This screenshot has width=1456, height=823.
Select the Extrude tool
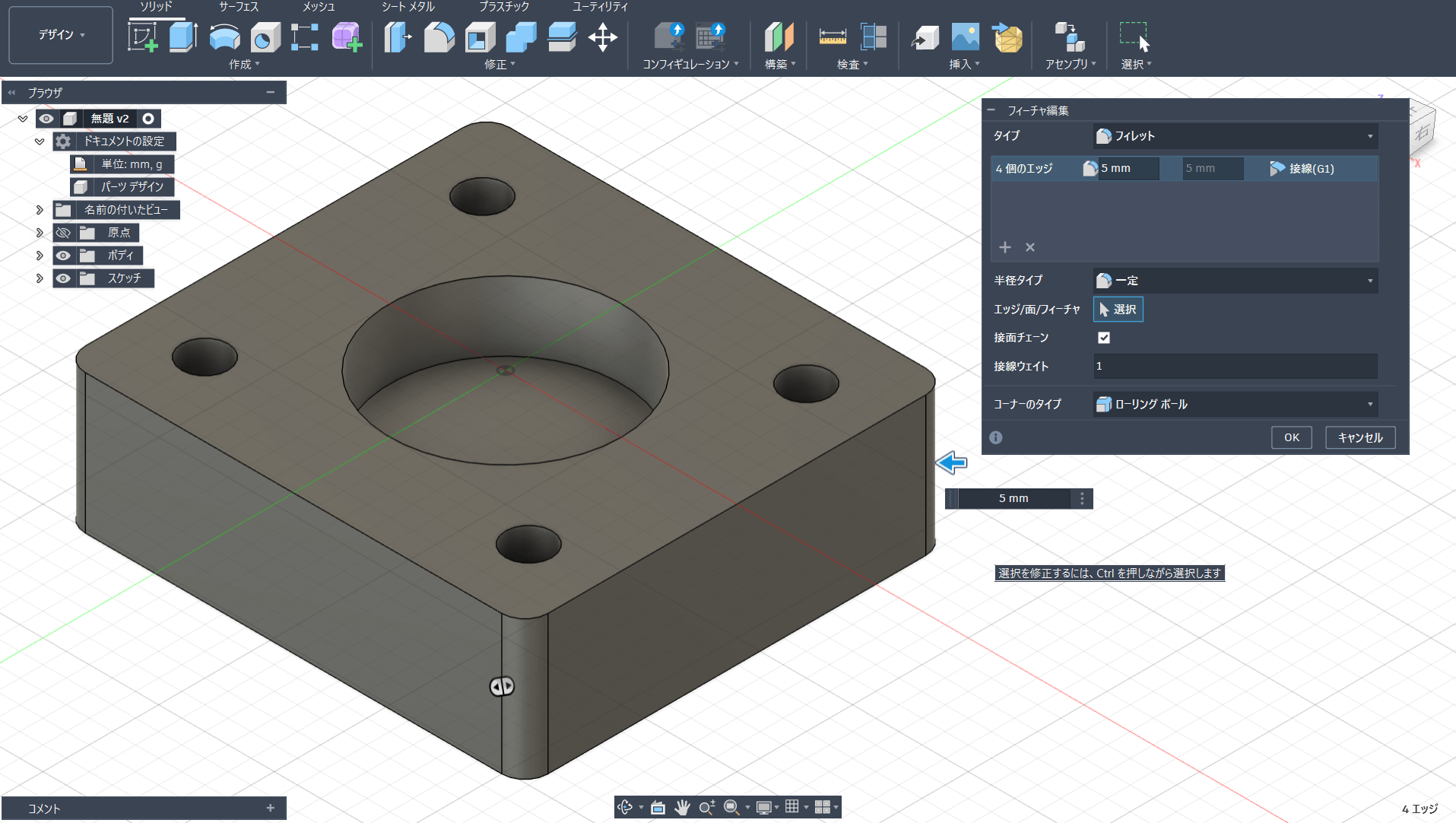pyautogui.click(x=182, y=37)
